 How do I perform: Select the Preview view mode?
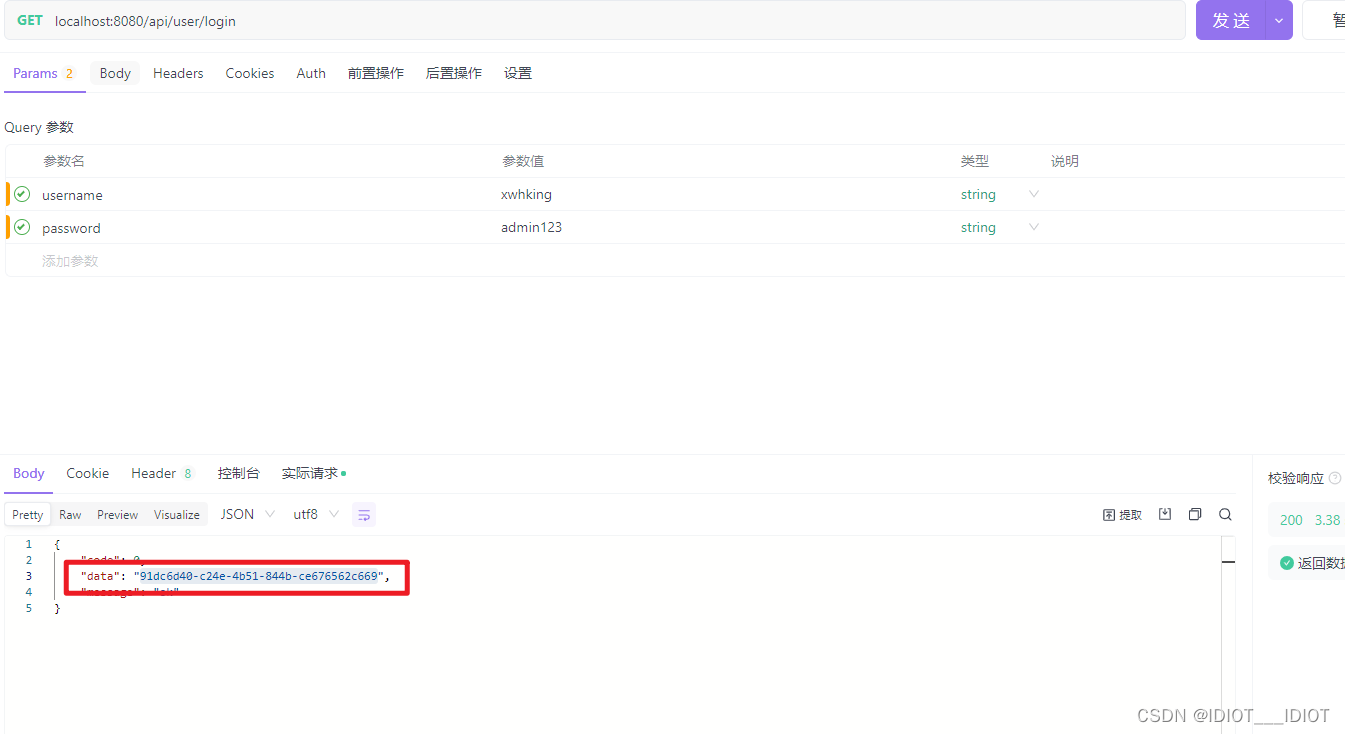[x=118, y=515]
